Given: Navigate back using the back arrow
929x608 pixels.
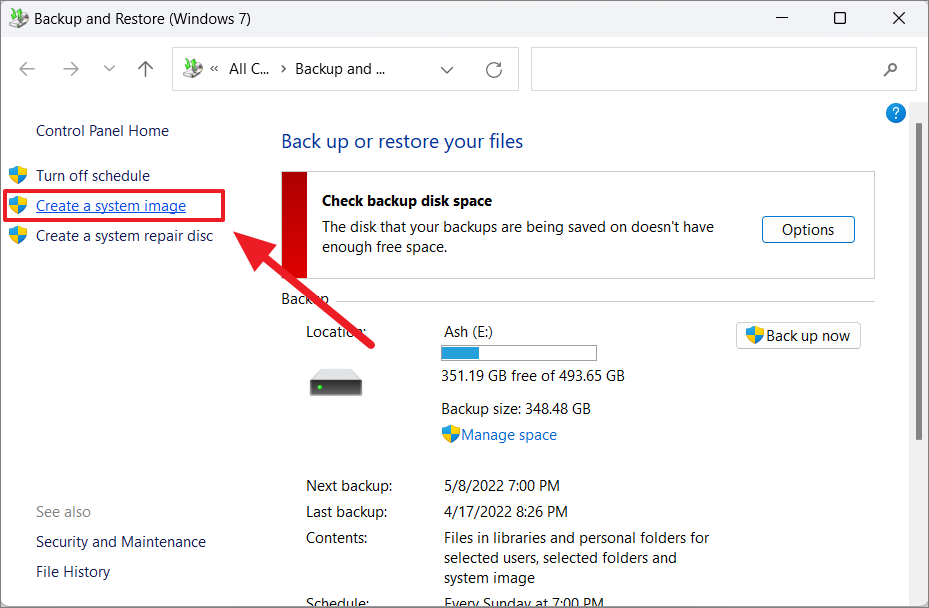Looking at the screenshot, I should 27,68.
